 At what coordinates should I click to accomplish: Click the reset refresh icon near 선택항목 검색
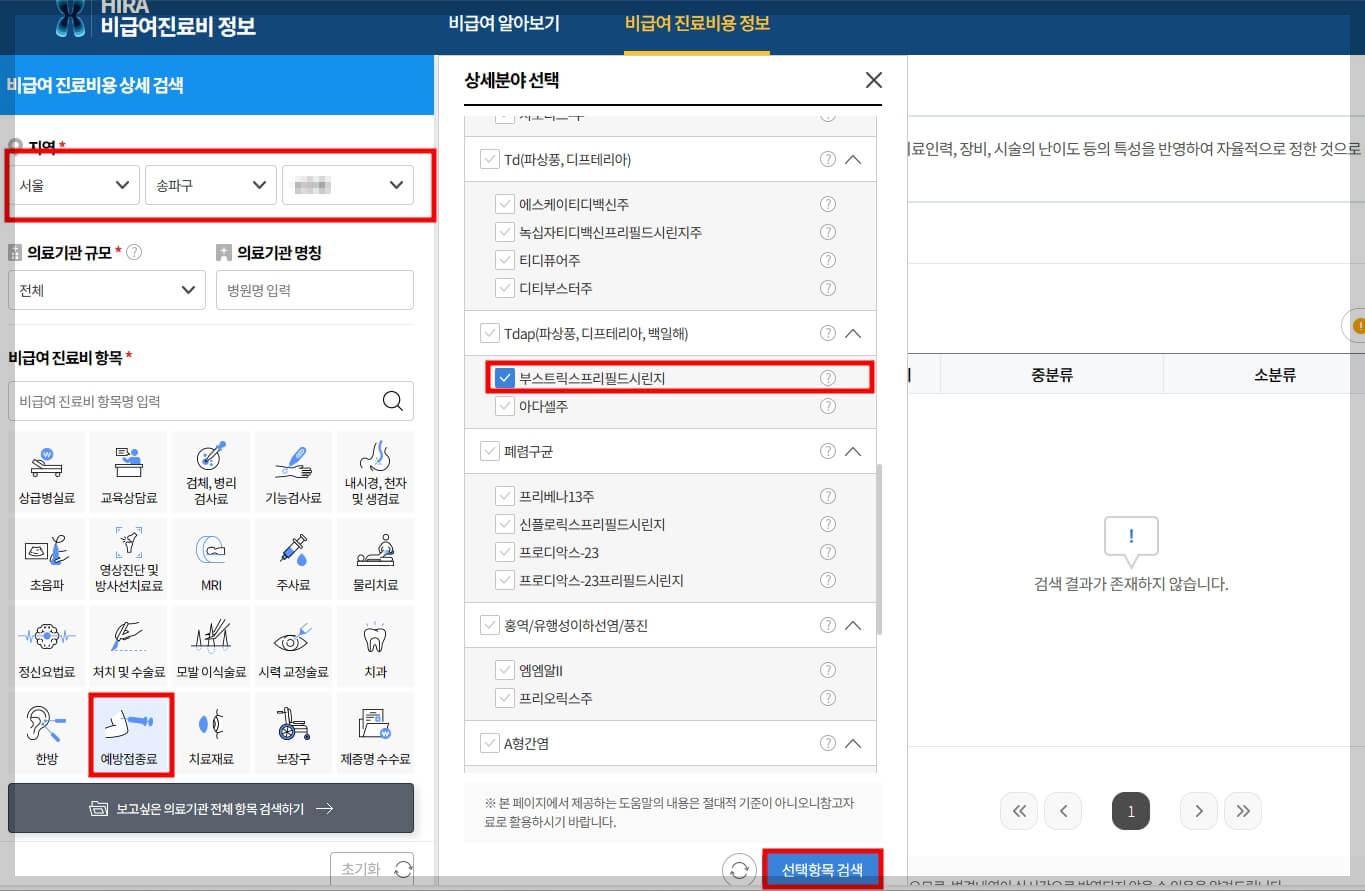pyautogui.click(x=739, y=870)
